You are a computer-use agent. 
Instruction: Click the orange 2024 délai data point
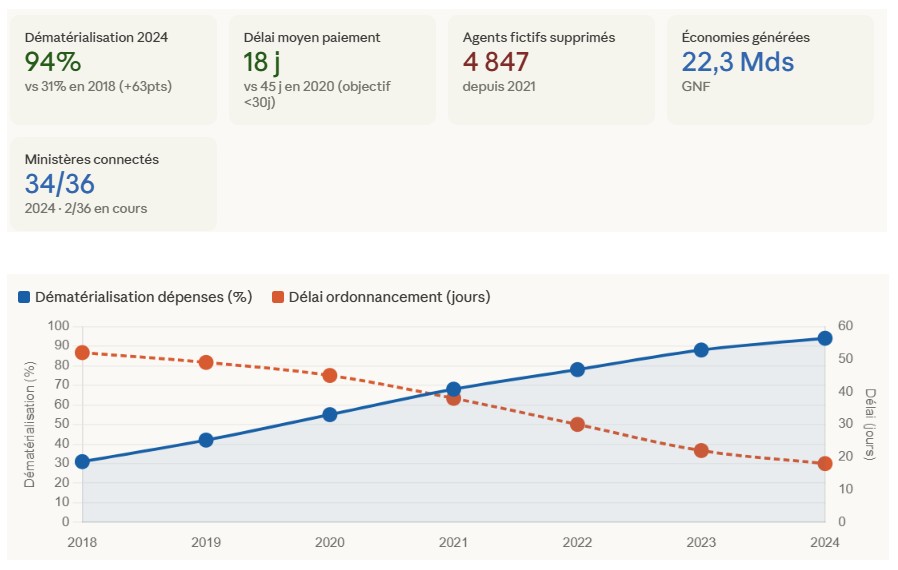[825, 463]
